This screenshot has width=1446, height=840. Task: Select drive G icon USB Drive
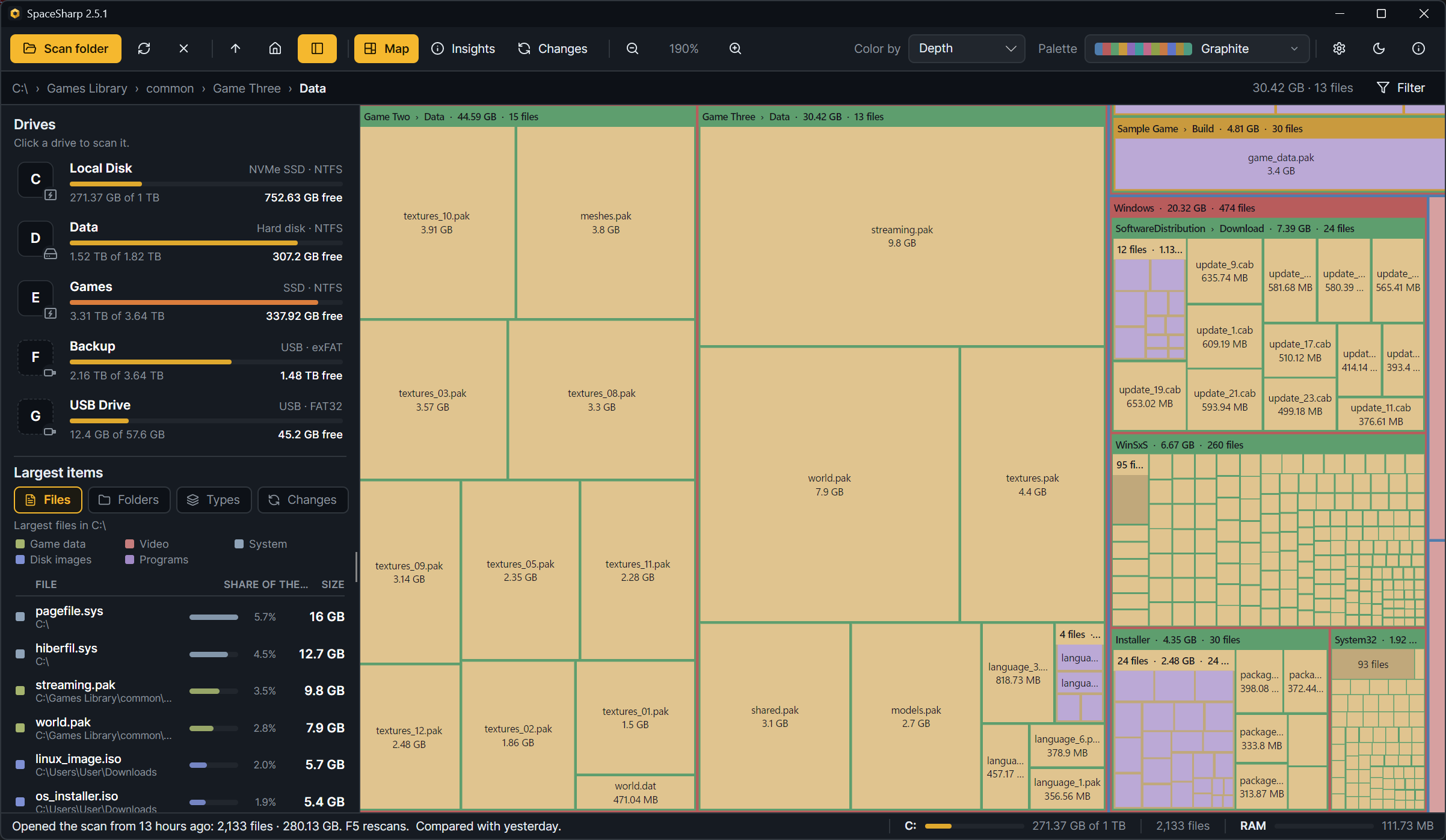point(35,416)
